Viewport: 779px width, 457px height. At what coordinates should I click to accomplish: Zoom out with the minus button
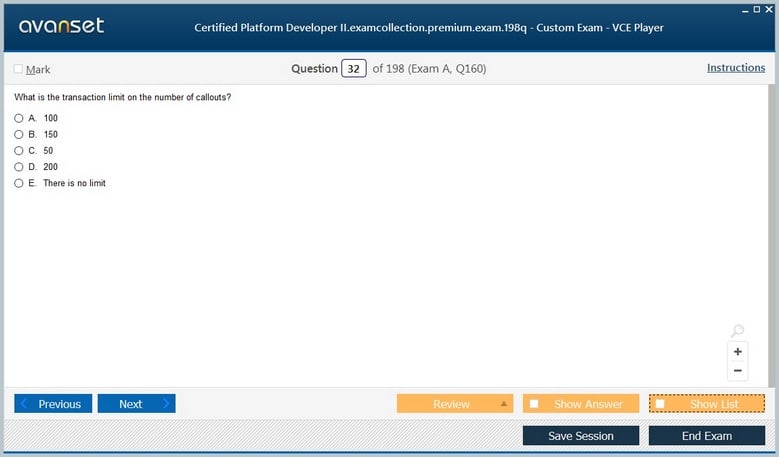pos(738,371)
